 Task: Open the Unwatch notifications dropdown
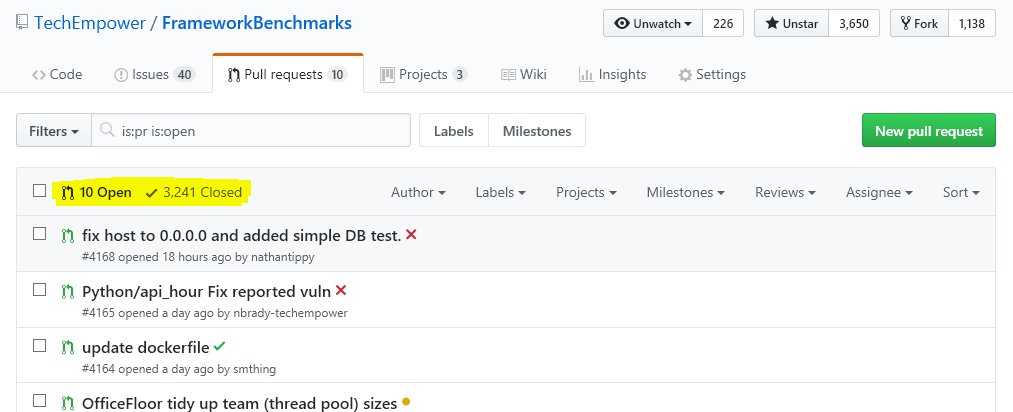[x=653, y=23]
